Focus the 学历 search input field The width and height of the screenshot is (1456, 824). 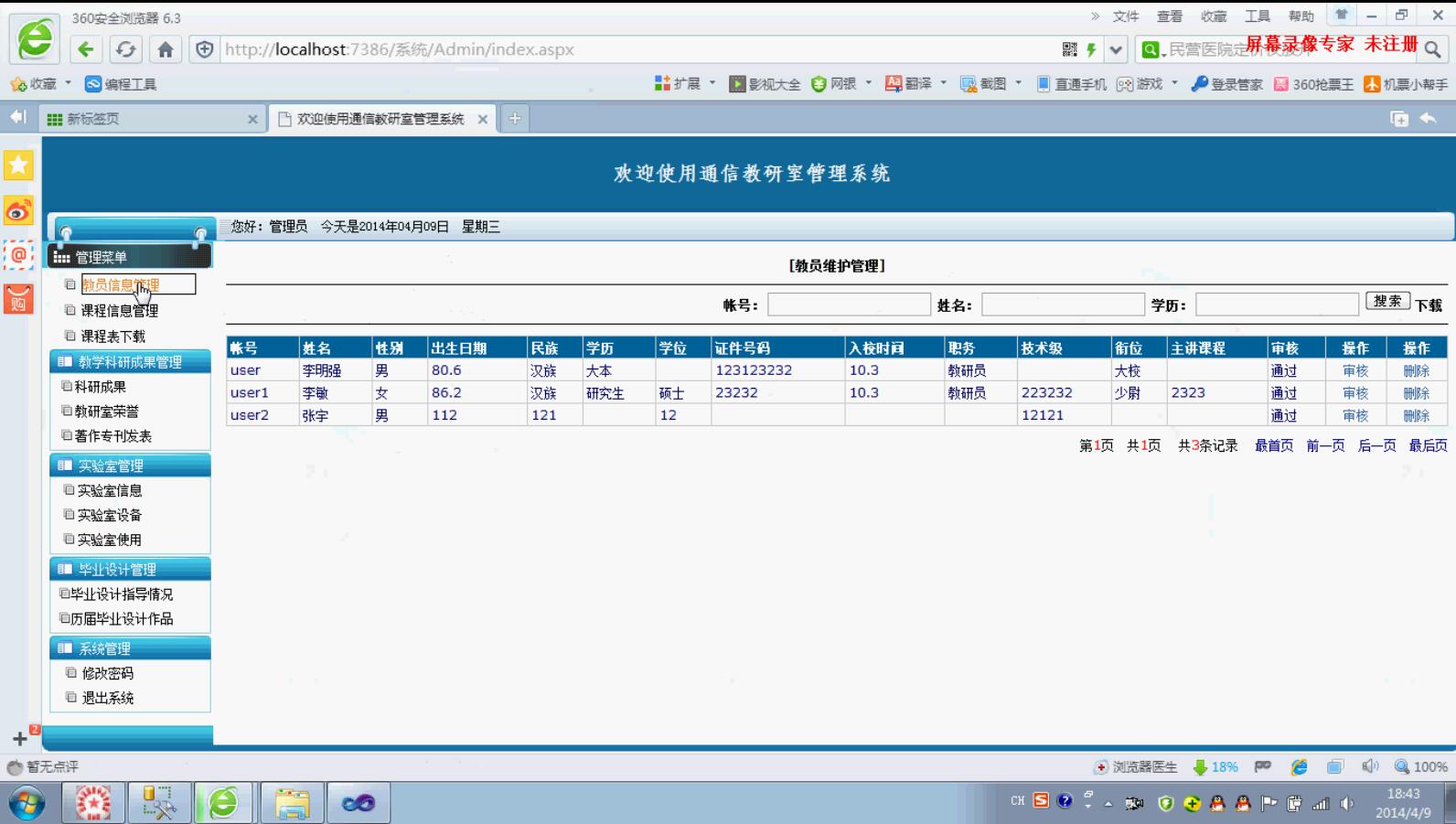click(1277, 305)
